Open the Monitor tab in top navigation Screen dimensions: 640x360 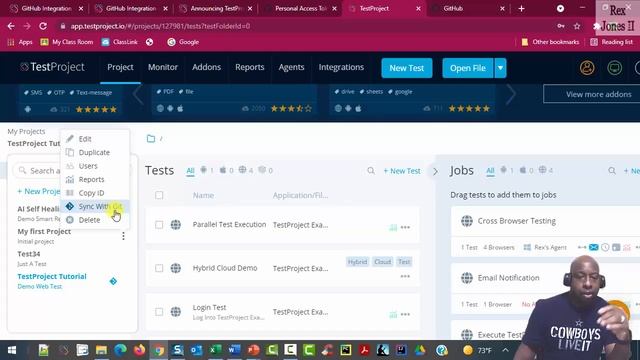(163, 67)
